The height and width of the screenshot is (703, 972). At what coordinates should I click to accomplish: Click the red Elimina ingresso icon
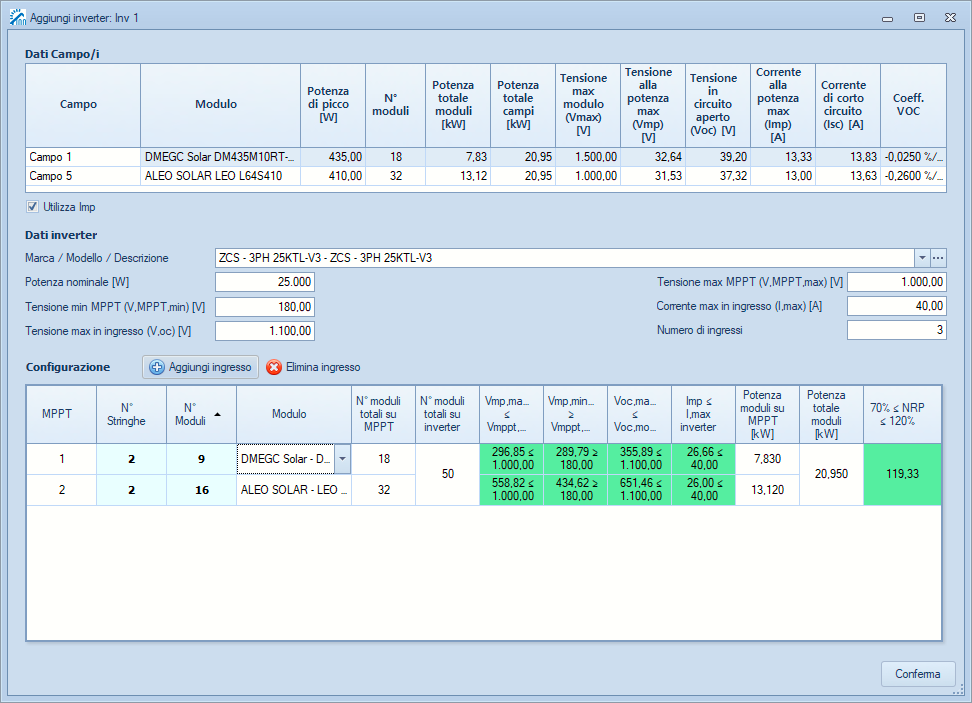pyautogui.click(x=274, y=367)
